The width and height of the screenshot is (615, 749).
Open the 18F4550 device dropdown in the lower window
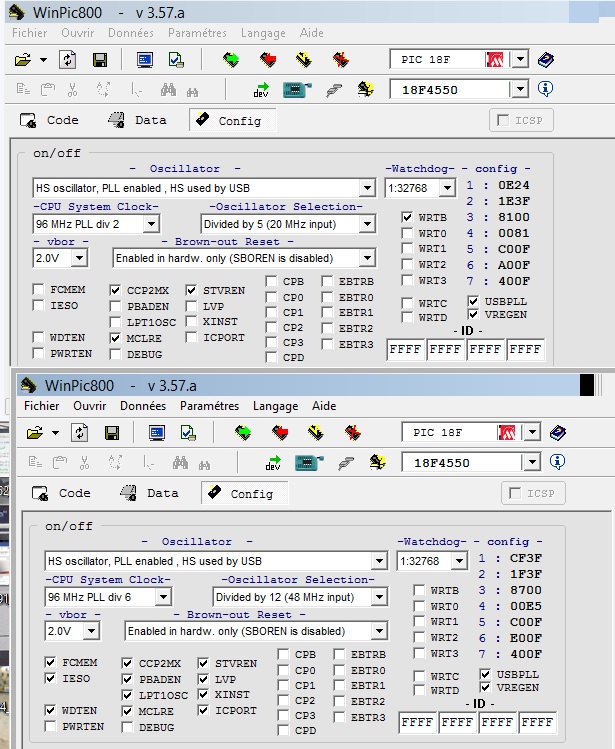532,462
